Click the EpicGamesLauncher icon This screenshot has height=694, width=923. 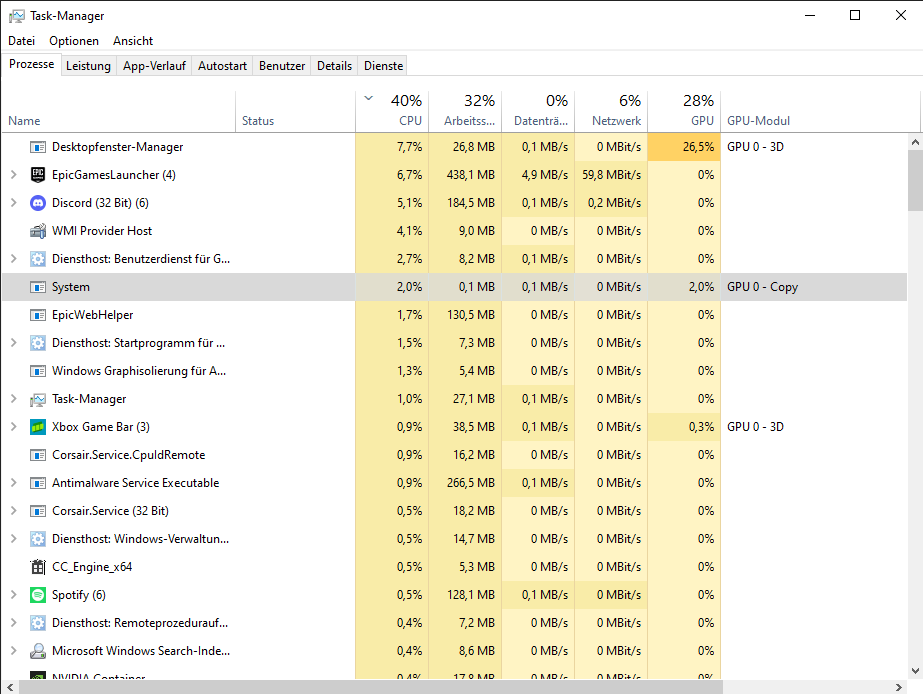[x=38, y=175]
